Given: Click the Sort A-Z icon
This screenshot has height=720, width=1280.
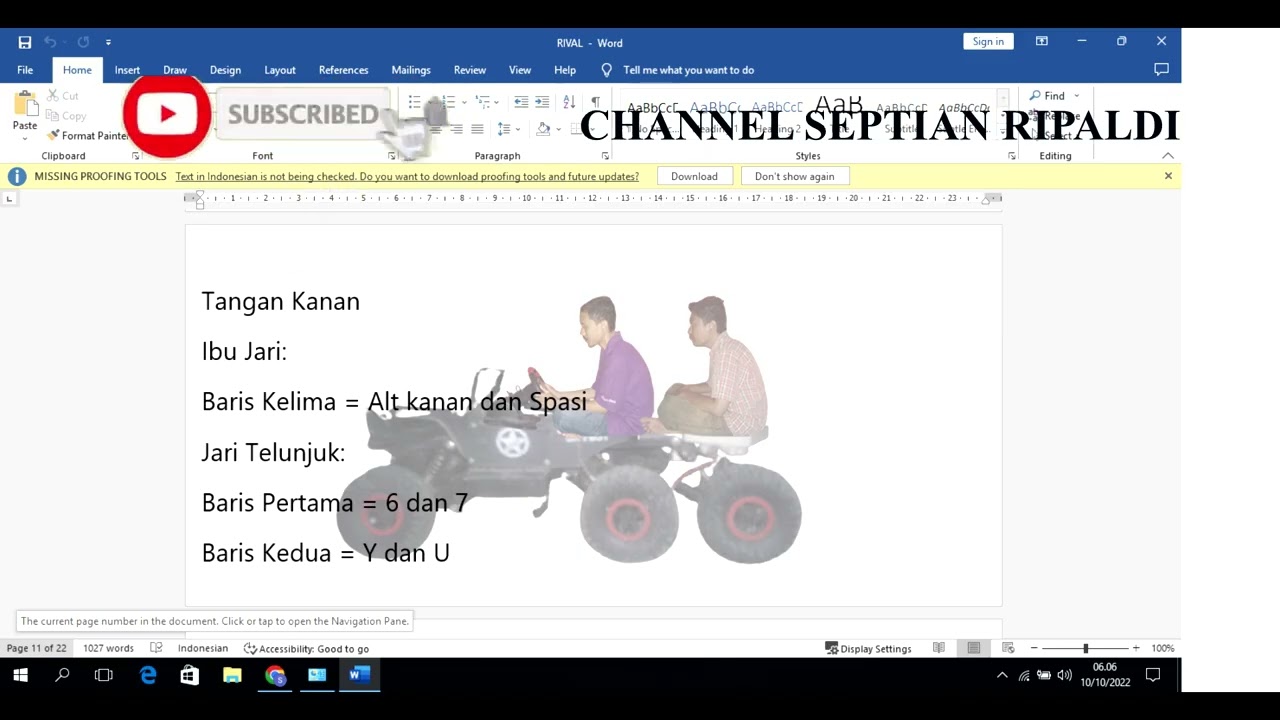Looking at the screenshot, I should pyautogui.click(x=569, y=102).
